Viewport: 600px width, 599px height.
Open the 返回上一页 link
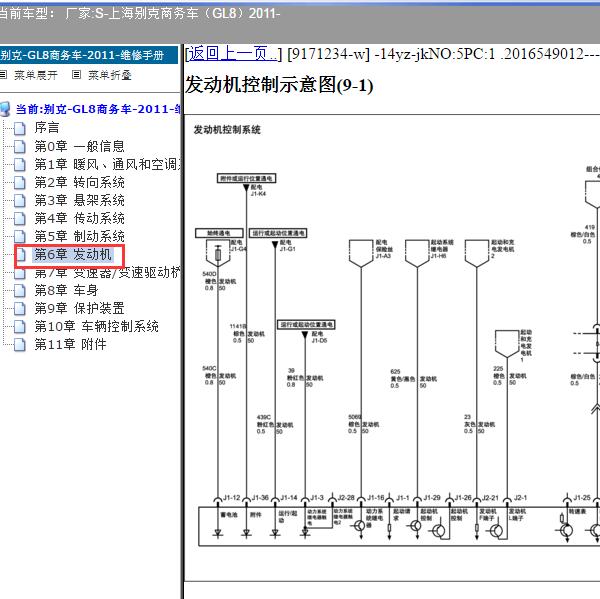tap(233, 54)
